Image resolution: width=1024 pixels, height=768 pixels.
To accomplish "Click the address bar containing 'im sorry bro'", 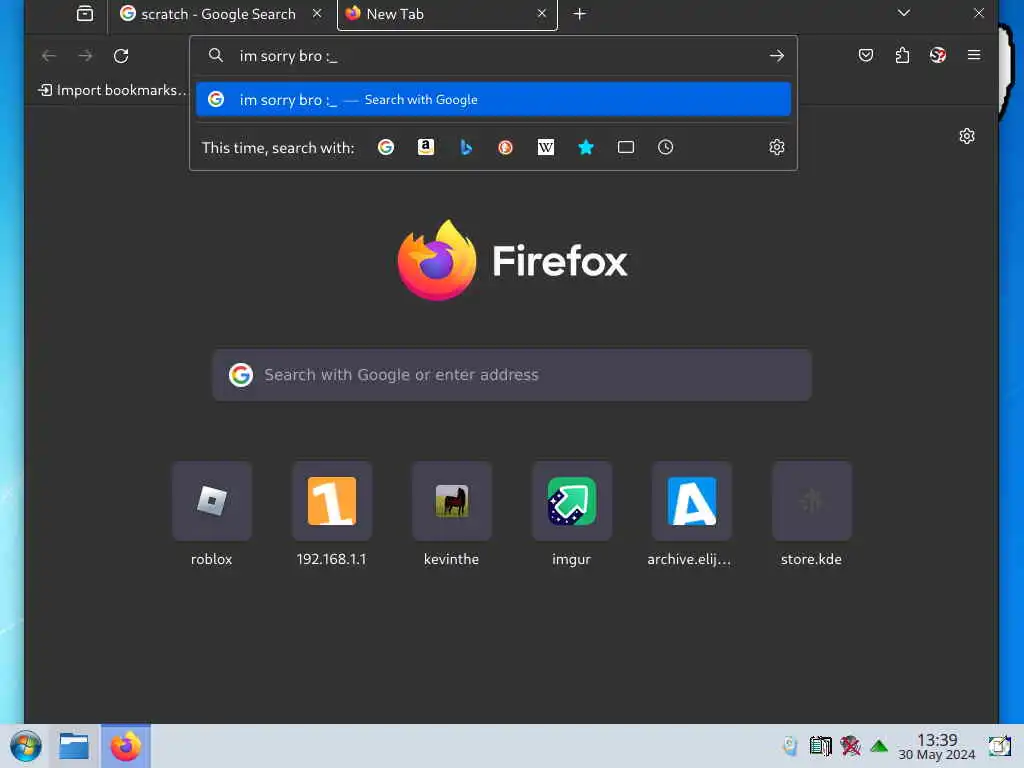I will [493, 56].
